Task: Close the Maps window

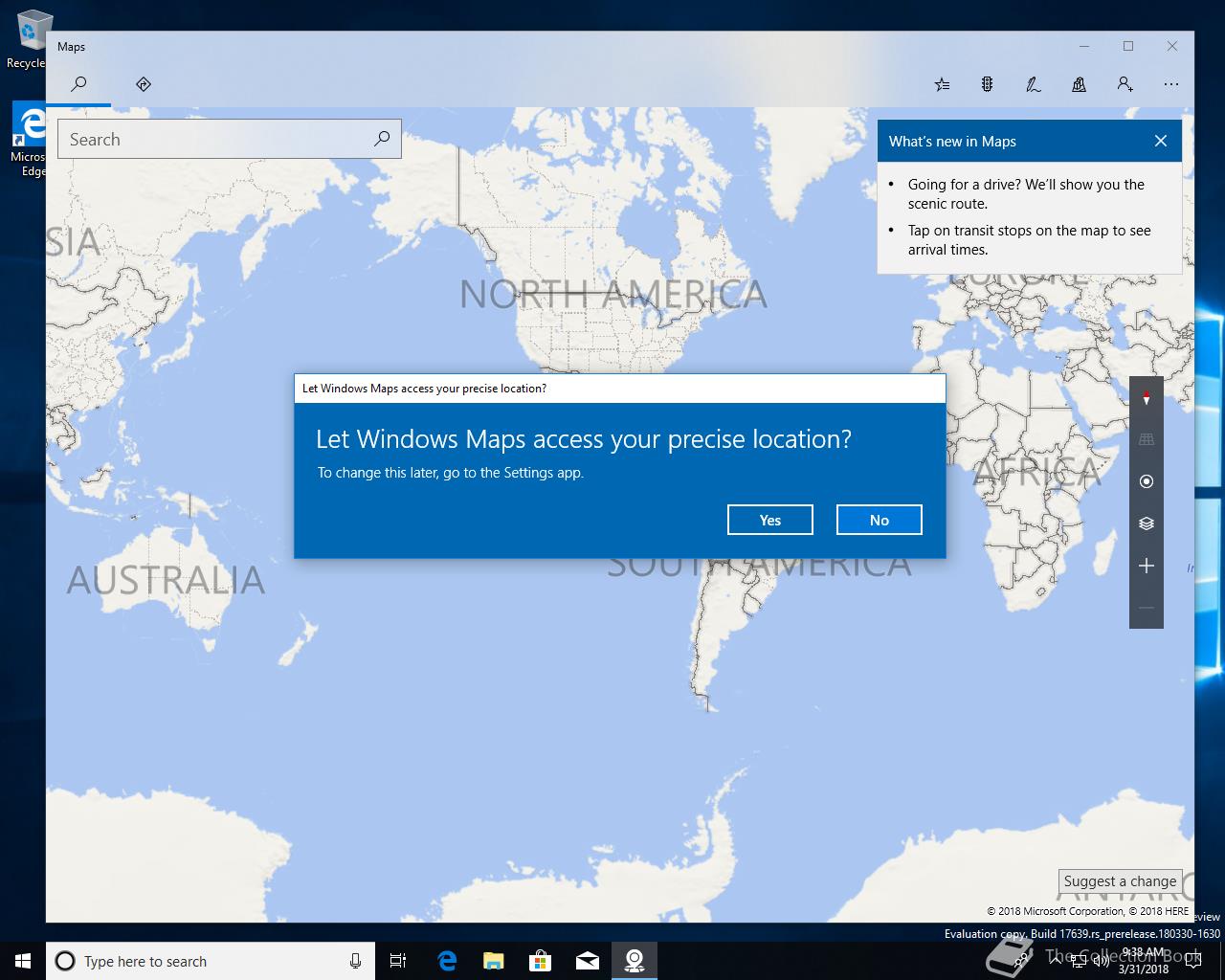Action: 1172,46
